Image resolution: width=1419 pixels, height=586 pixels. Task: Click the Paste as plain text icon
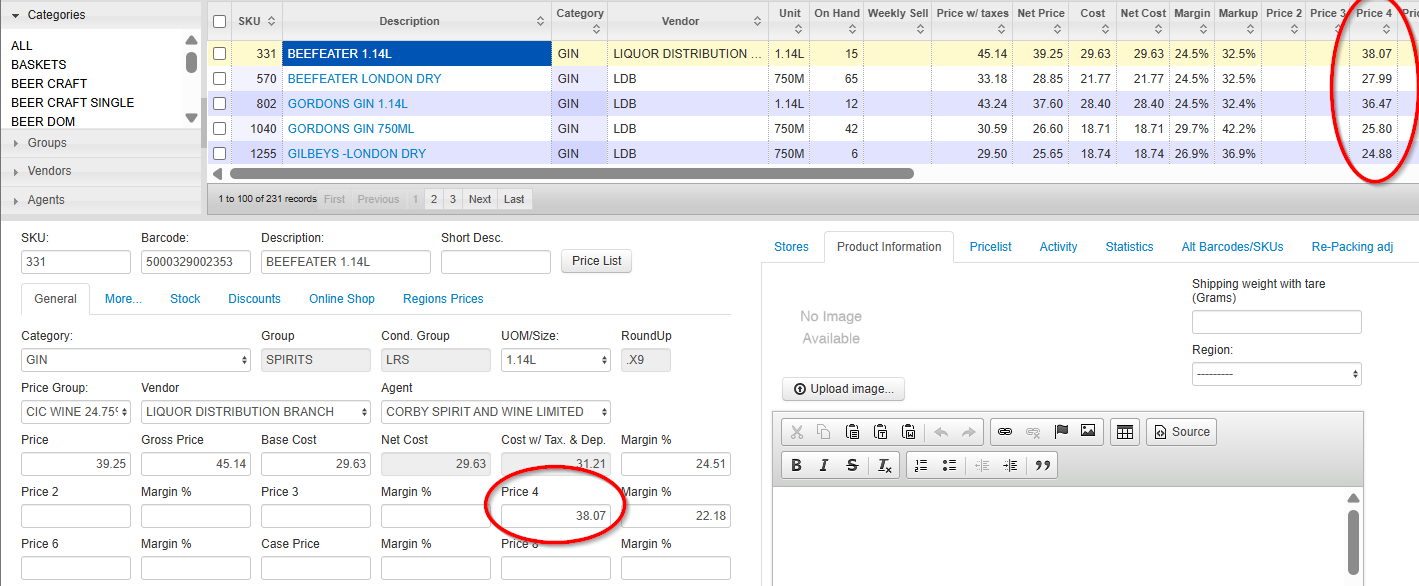(881, 432)
